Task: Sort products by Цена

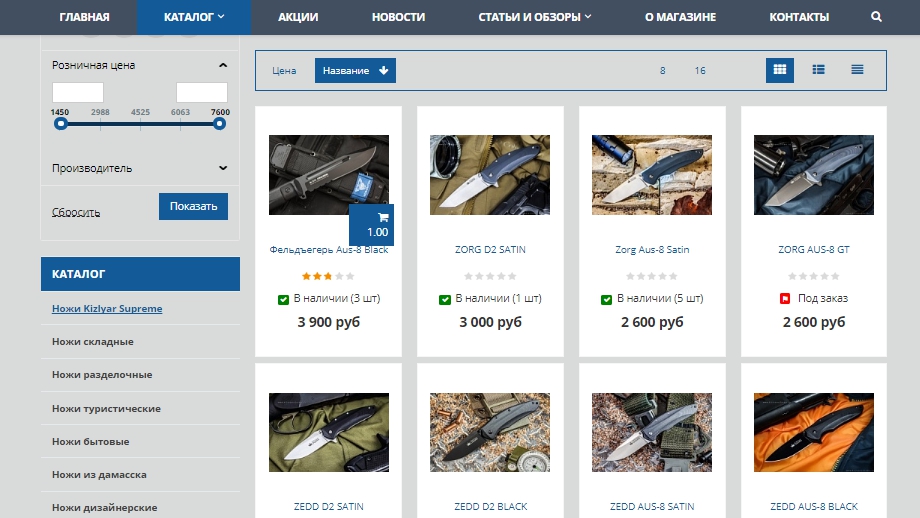Action: (284, 70)
